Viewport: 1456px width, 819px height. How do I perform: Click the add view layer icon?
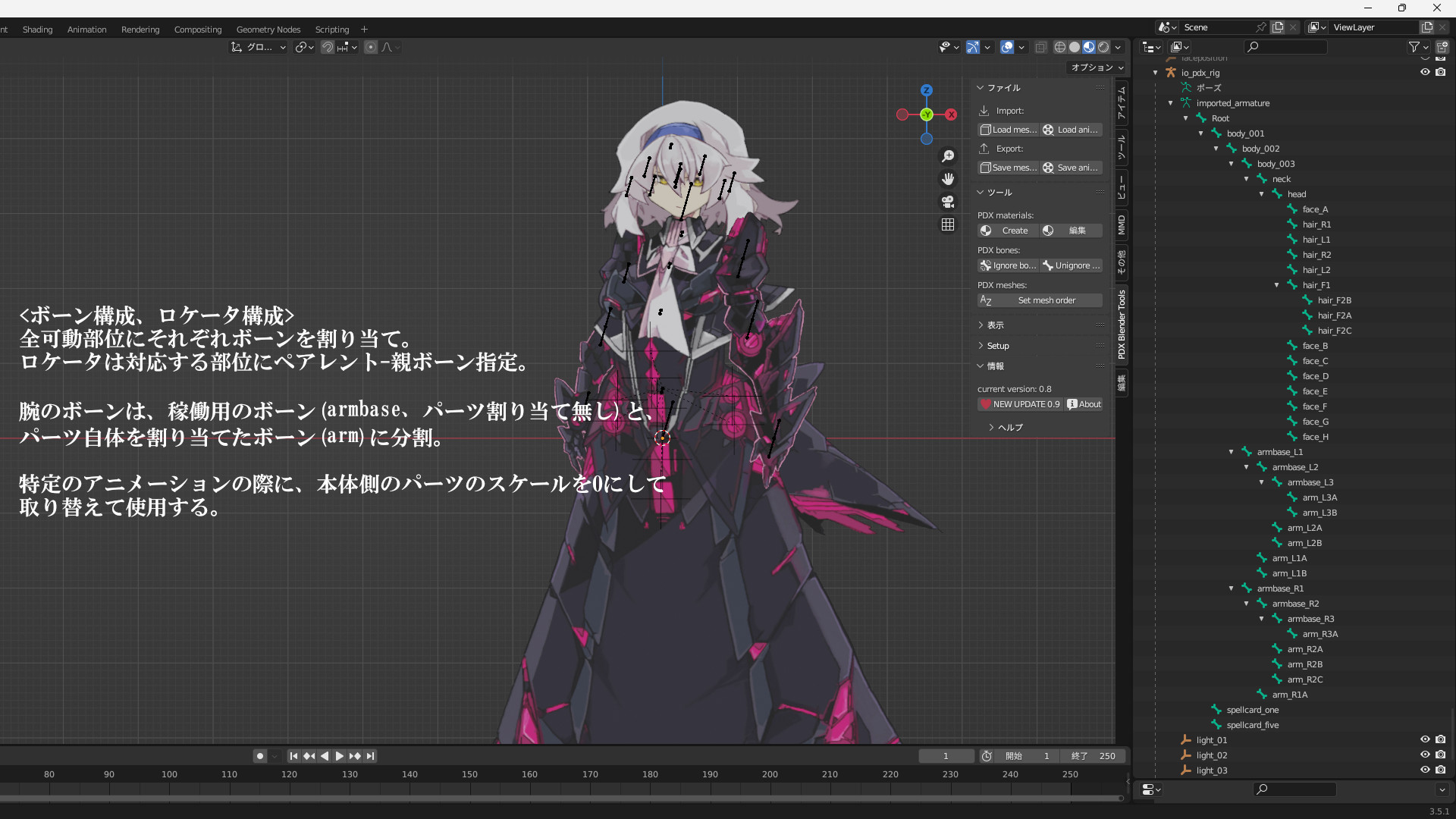1426,27
